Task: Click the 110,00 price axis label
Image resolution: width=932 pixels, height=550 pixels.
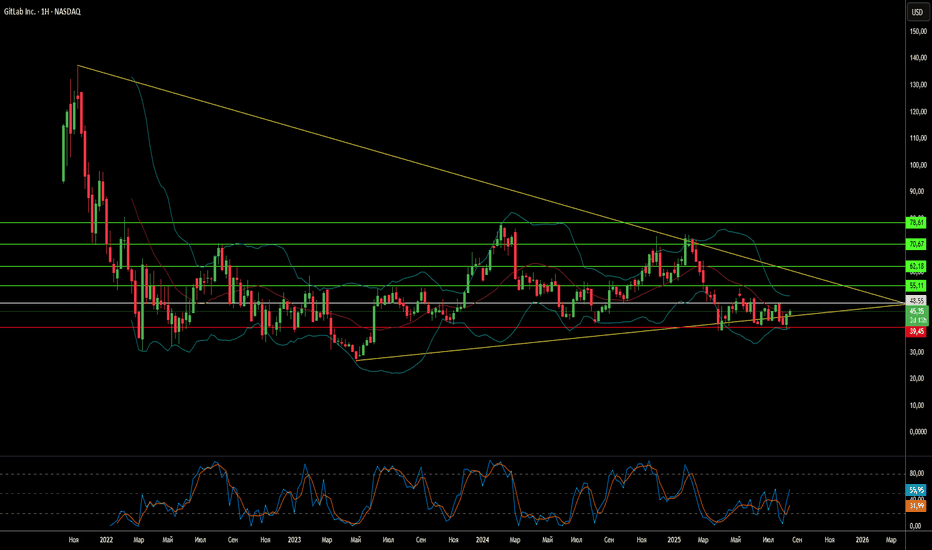Action: 918,138
